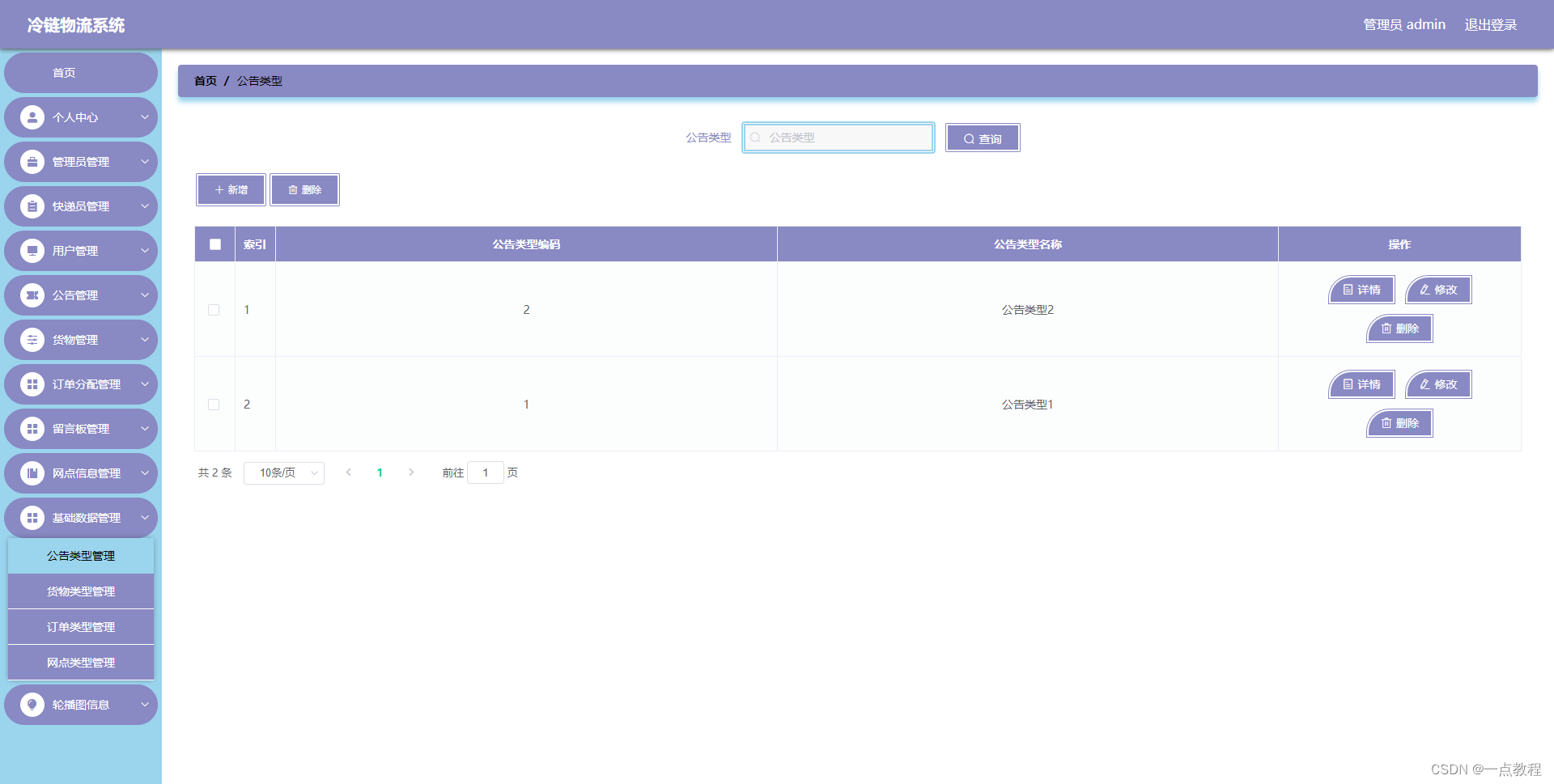Image resolution: width=1554 pixels, height=784 pixels.
Task: Click the 公告管理 ticket icon
Action: pyautogui.click(x=32, y=295)
